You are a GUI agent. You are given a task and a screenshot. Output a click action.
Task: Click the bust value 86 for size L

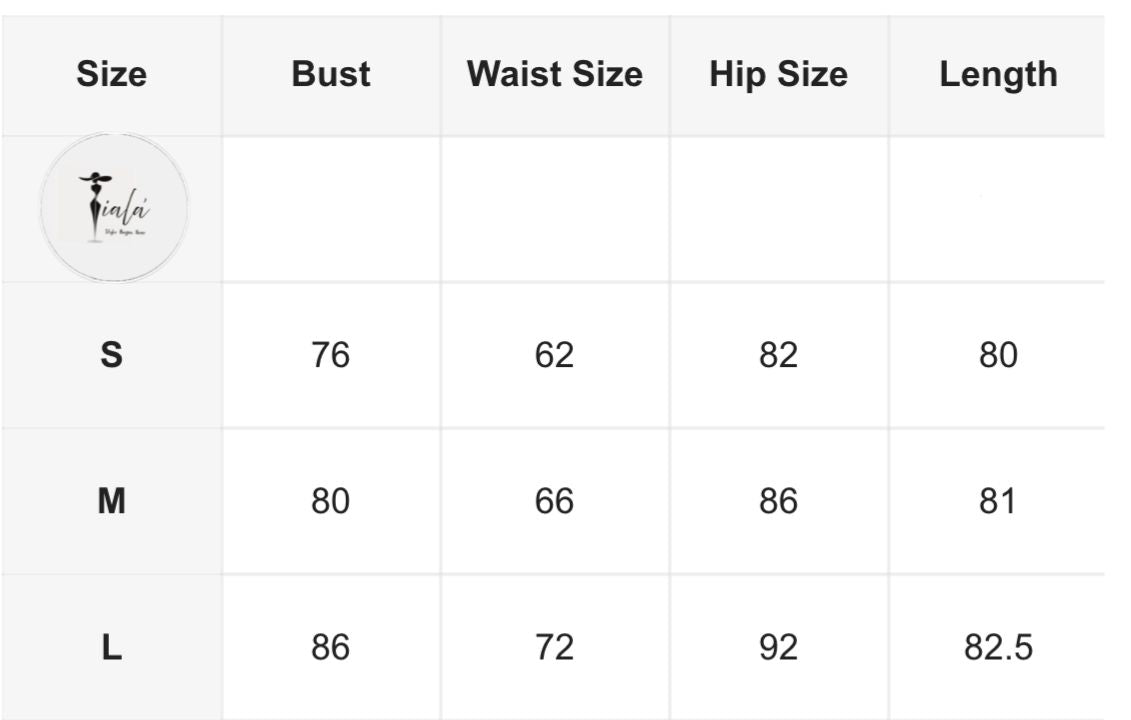point(330,647)
